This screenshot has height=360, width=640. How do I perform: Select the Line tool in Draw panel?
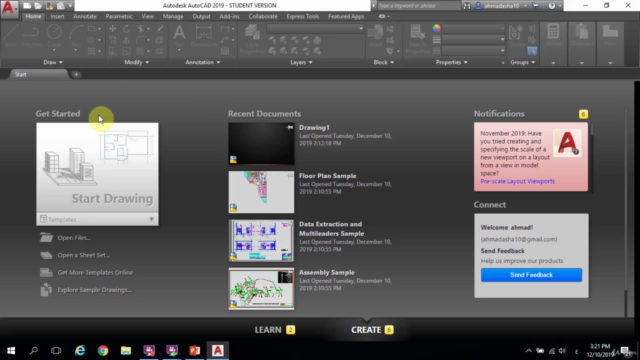pos(10,36)
